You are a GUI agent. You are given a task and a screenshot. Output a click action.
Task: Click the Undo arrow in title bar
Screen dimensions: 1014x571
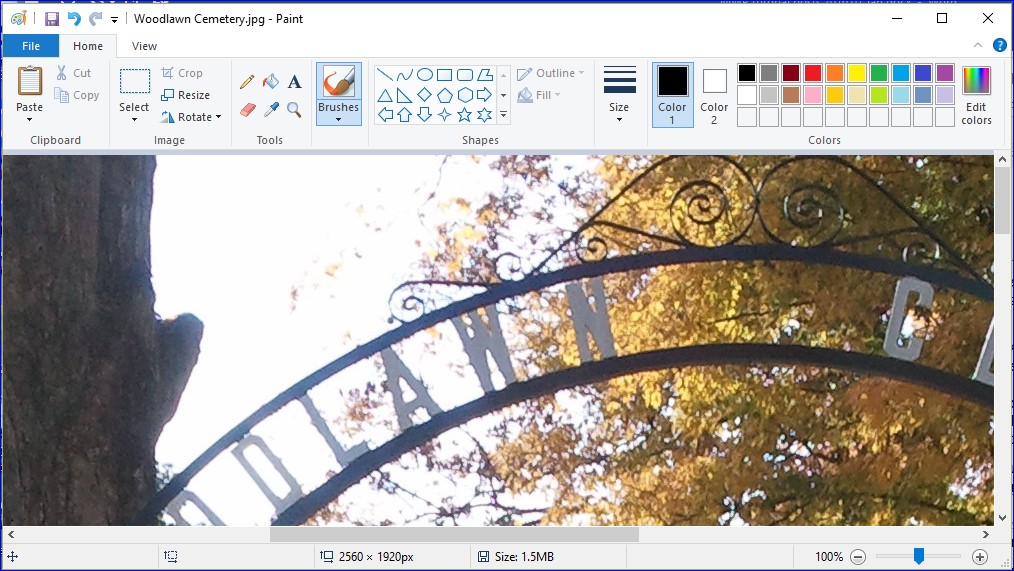click(x=74, y=19)
